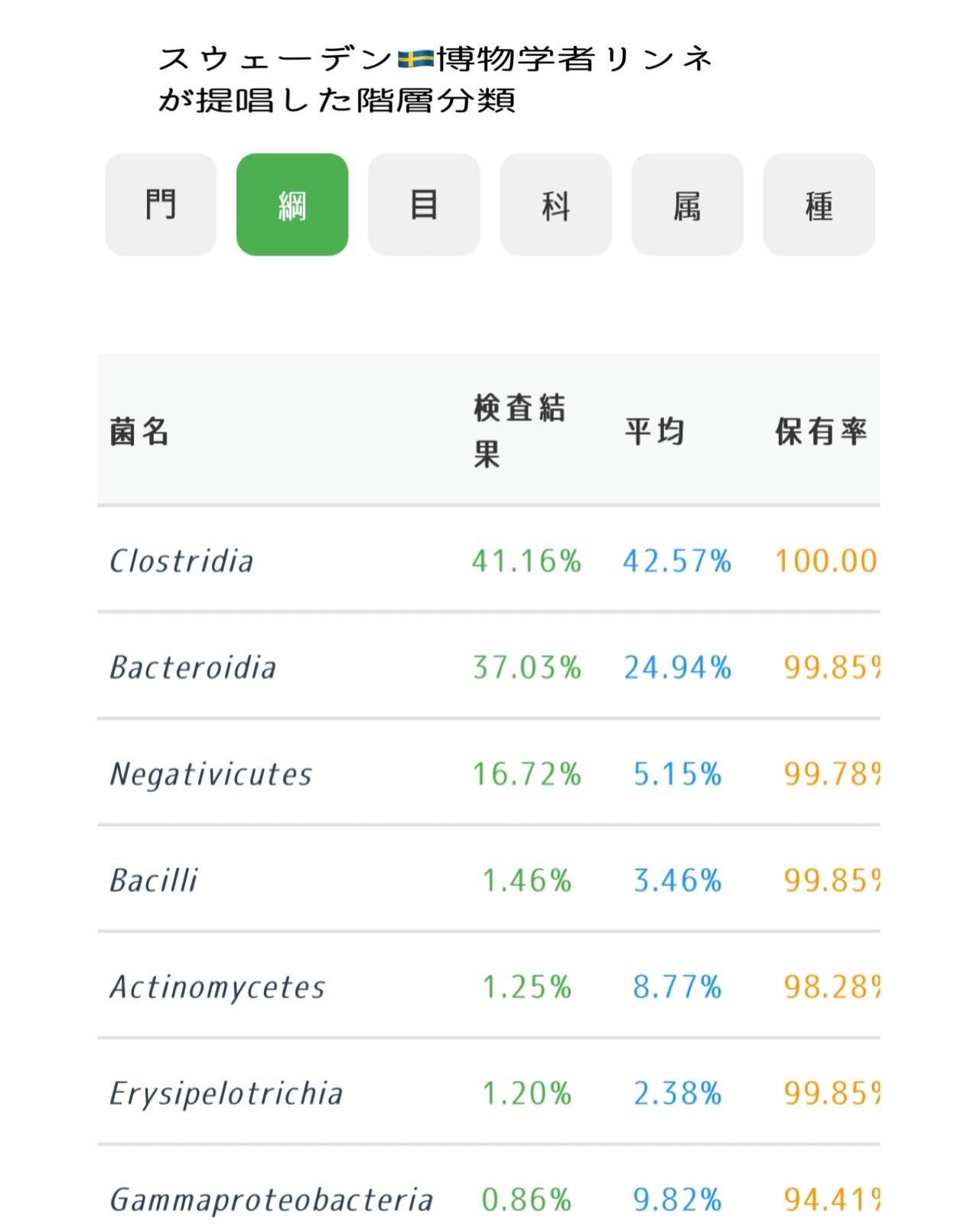Click the Swedish flag emoji in the title
Screen dimensions: 980x1225
click(x=415, y=59)
